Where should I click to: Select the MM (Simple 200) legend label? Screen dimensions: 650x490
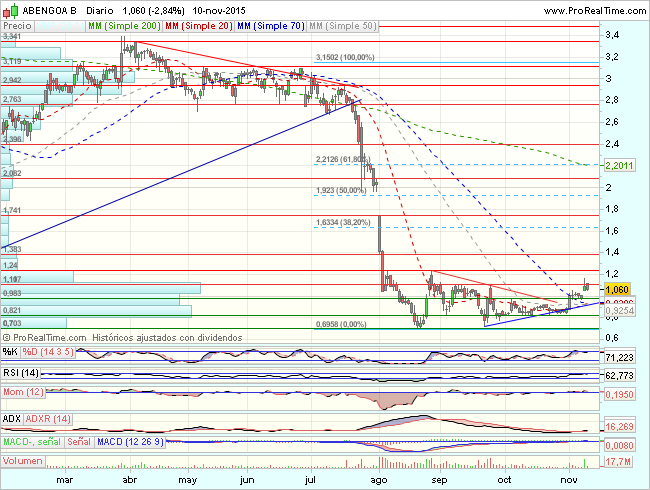(124, 26)
